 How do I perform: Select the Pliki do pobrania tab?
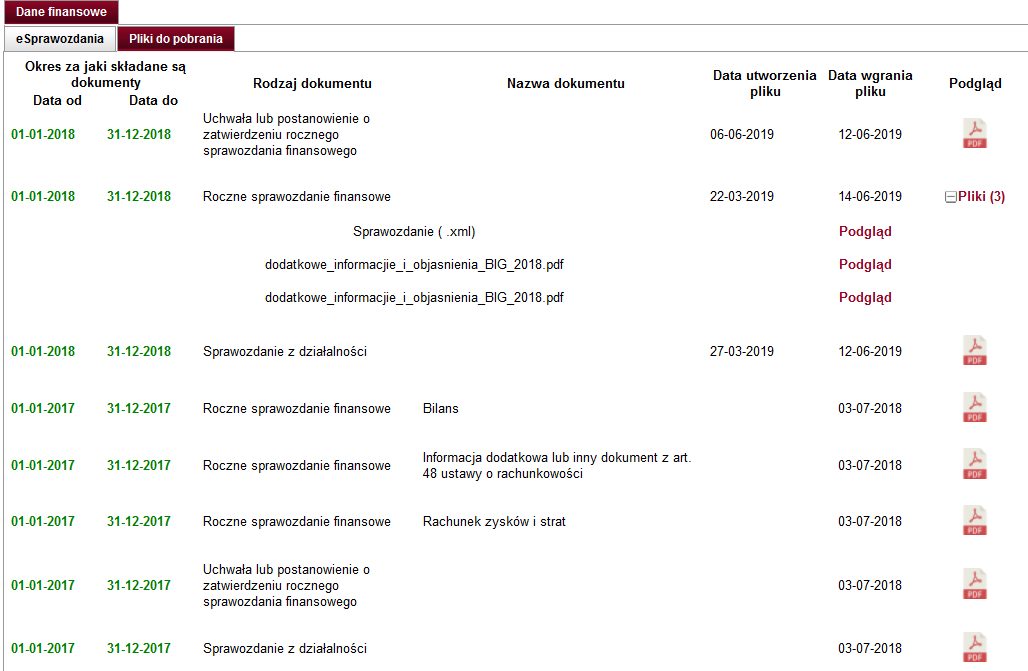coord(176,39)
